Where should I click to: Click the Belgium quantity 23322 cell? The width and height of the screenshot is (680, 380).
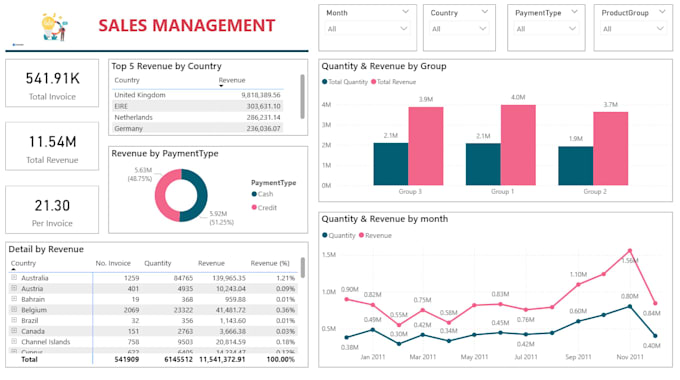[183, 310]
